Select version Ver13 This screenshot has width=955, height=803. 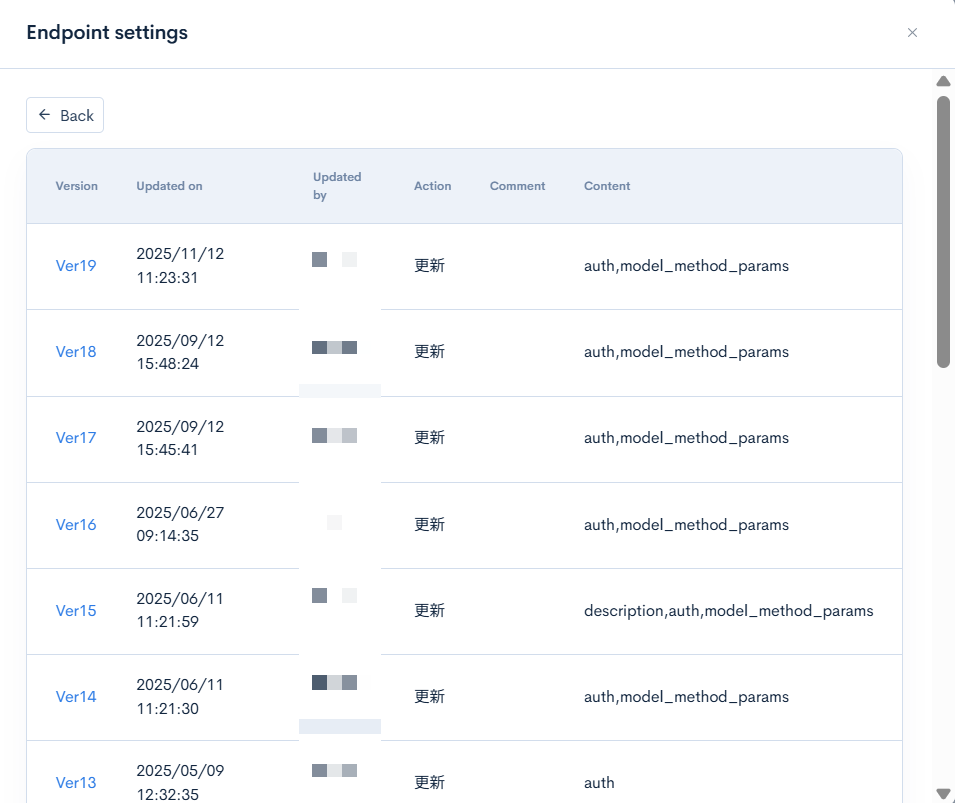(x=76, y=782)
